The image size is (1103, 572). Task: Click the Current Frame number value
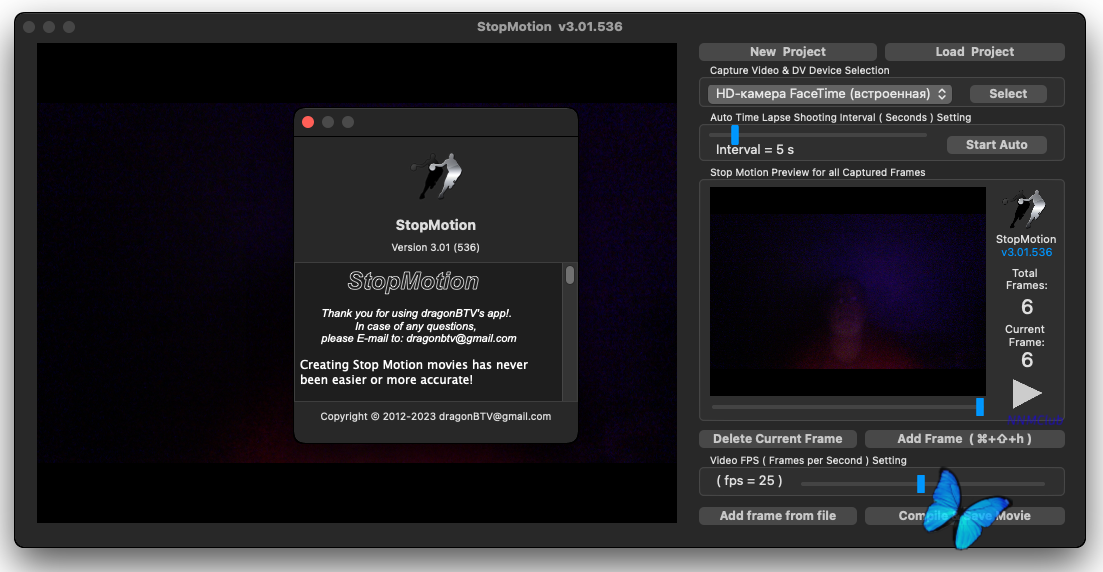pos(1027,360)
